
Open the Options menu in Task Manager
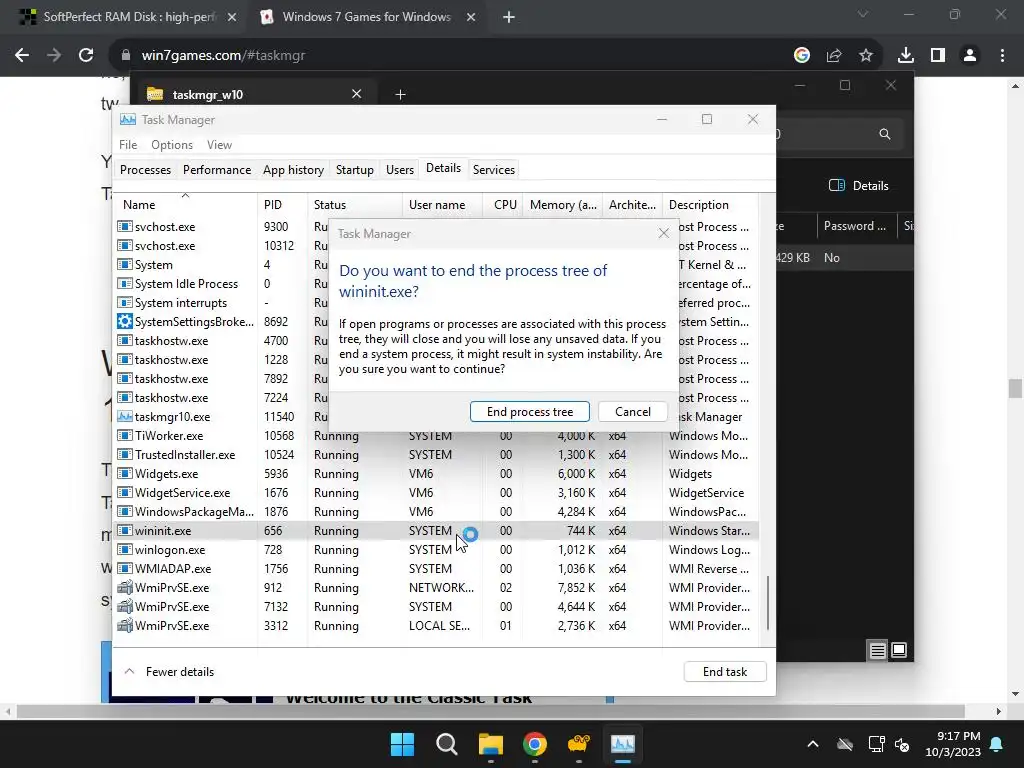(x=172, y=144)
